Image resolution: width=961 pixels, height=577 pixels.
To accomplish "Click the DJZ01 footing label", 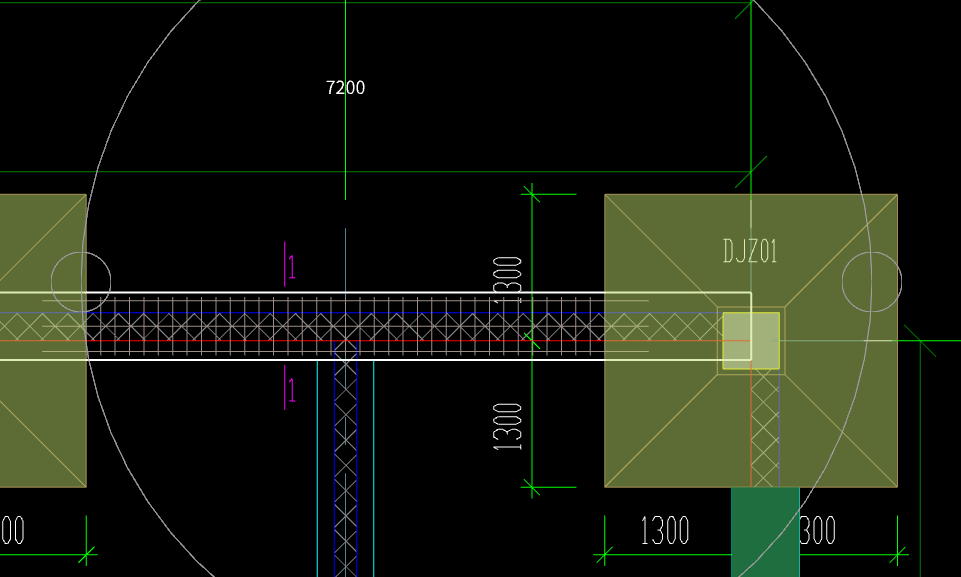I will 750,251.
